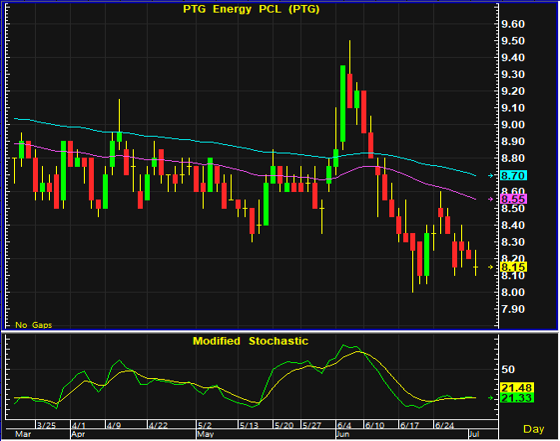Click the 50 level on stochastic axis

[x=508, y=369]
